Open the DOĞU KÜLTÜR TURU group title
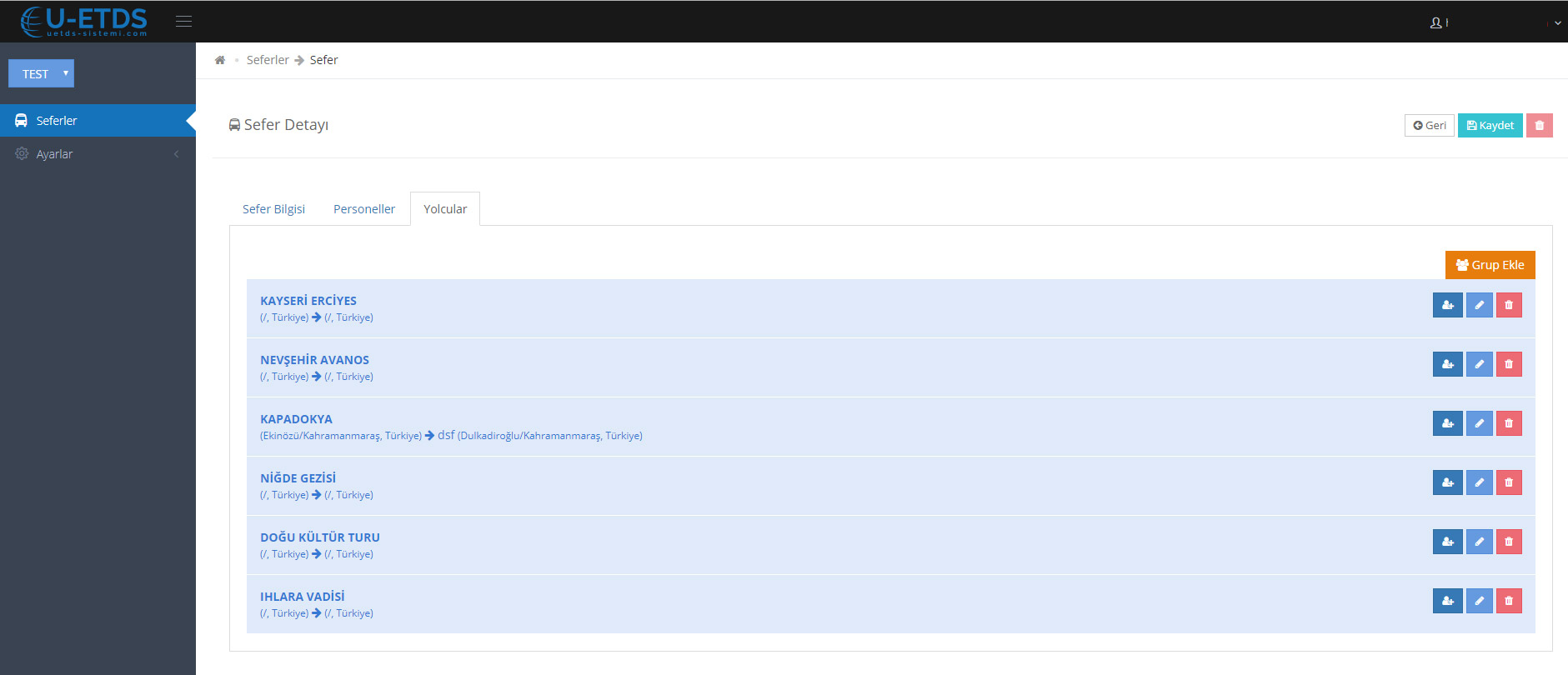 (x=320, y=537)
